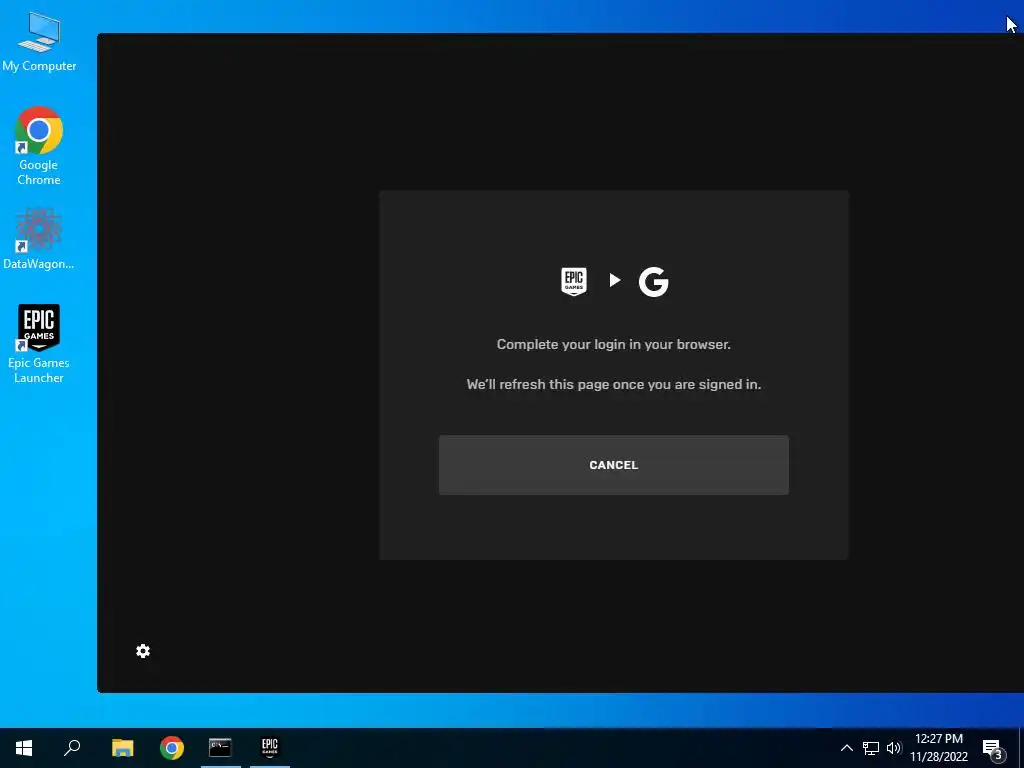Select Google Chrome desktop shortcut
This screenshot has height=768, width=1024.
pos(39,146)
